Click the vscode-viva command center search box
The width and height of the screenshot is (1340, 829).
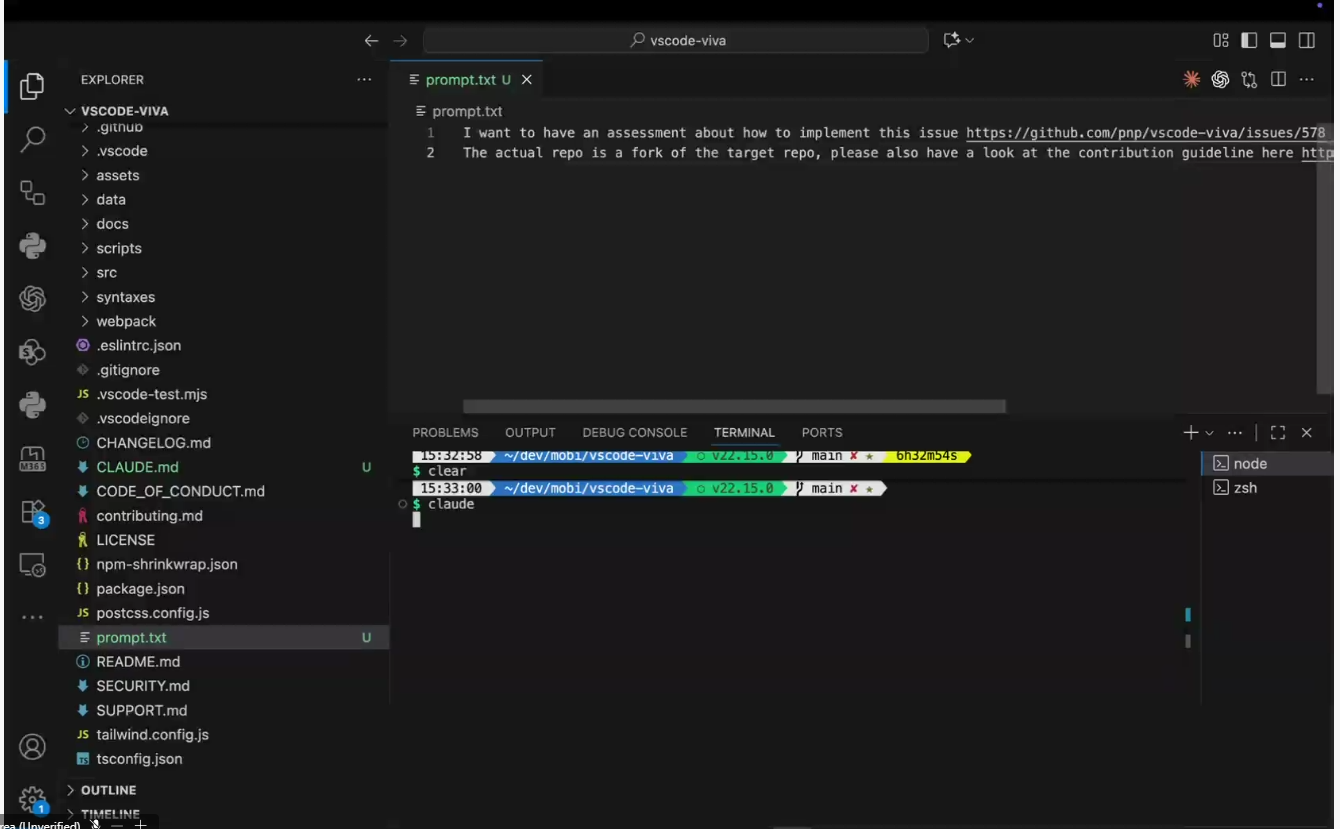tap(676, 41)
